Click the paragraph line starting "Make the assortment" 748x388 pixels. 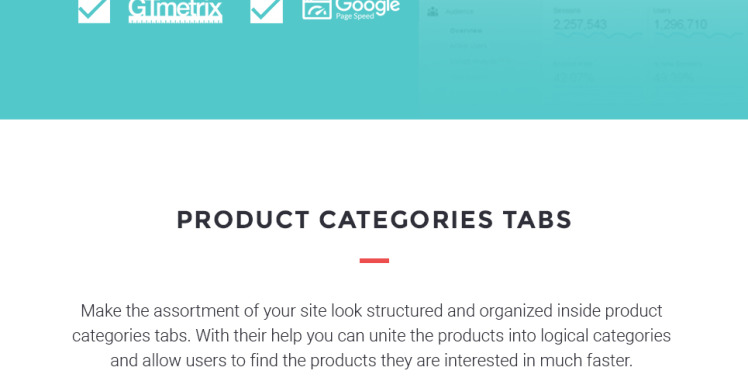[x=371, y=311]
